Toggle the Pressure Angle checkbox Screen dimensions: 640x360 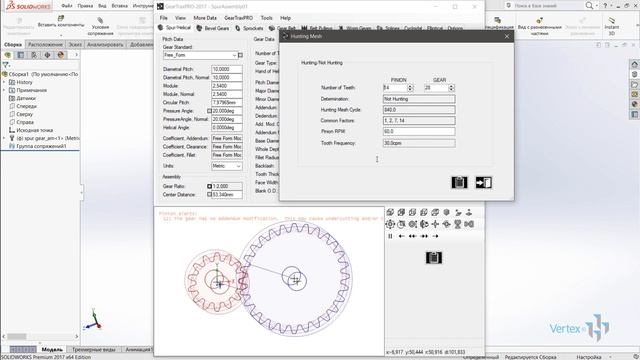(209, 111)
